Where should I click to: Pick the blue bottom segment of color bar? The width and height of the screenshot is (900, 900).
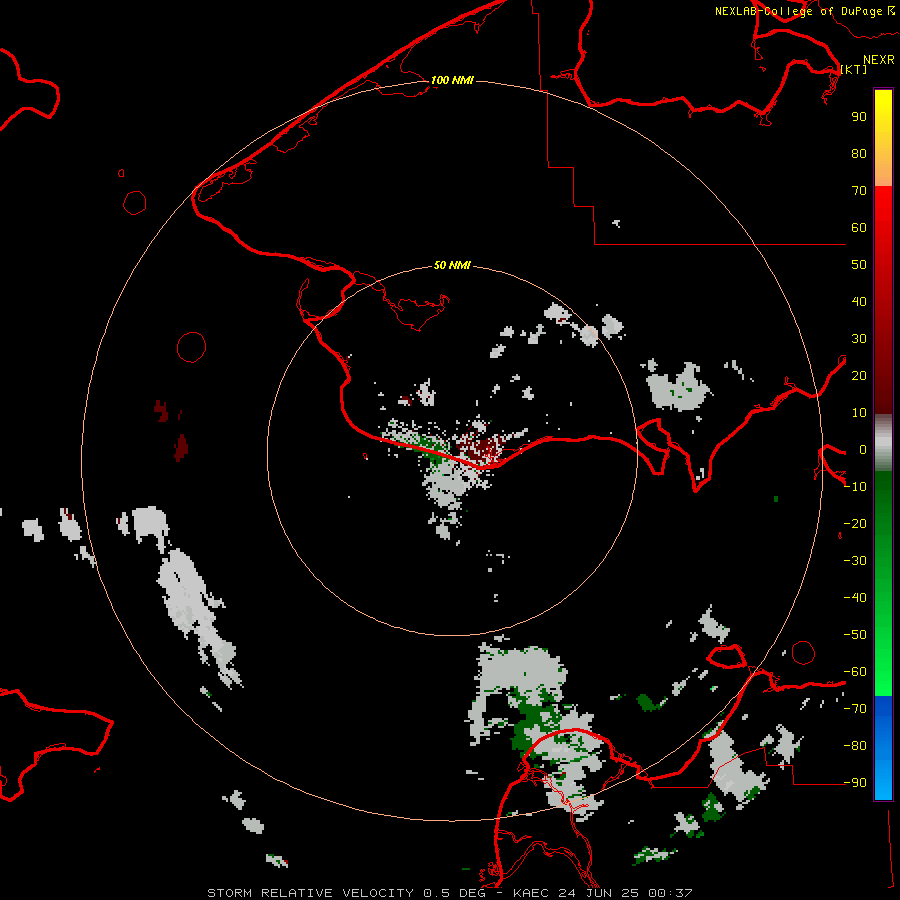[883, 747]
